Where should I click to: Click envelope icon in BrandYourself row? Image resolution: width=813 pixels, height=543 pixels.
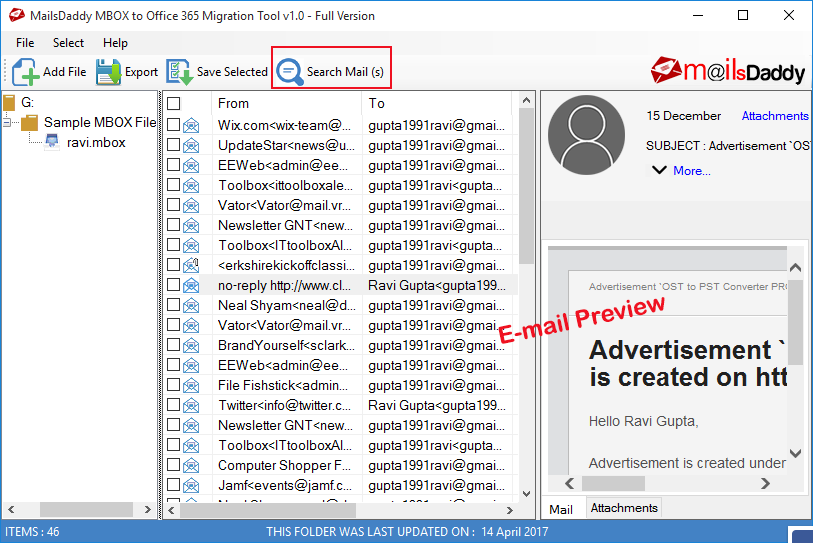[x=191, y=345]
